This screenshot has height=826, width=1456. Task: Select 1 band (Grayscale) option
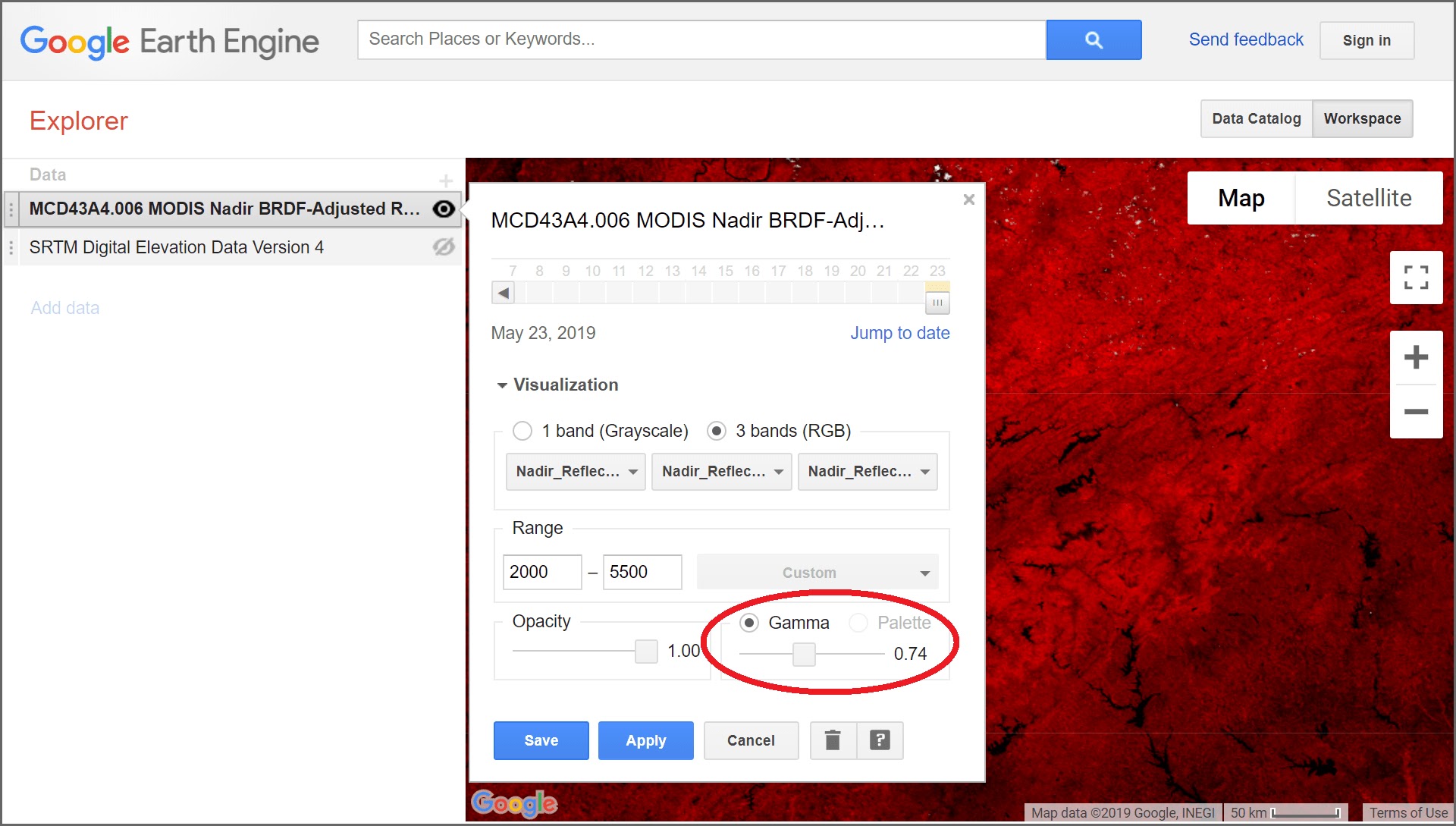point(522,431)
